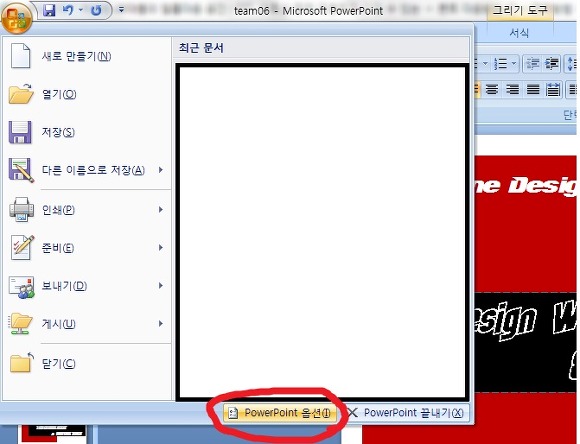The image size is (580, 444).
Task: Click the Save icon in quick access toolbar
Action: 49,10
